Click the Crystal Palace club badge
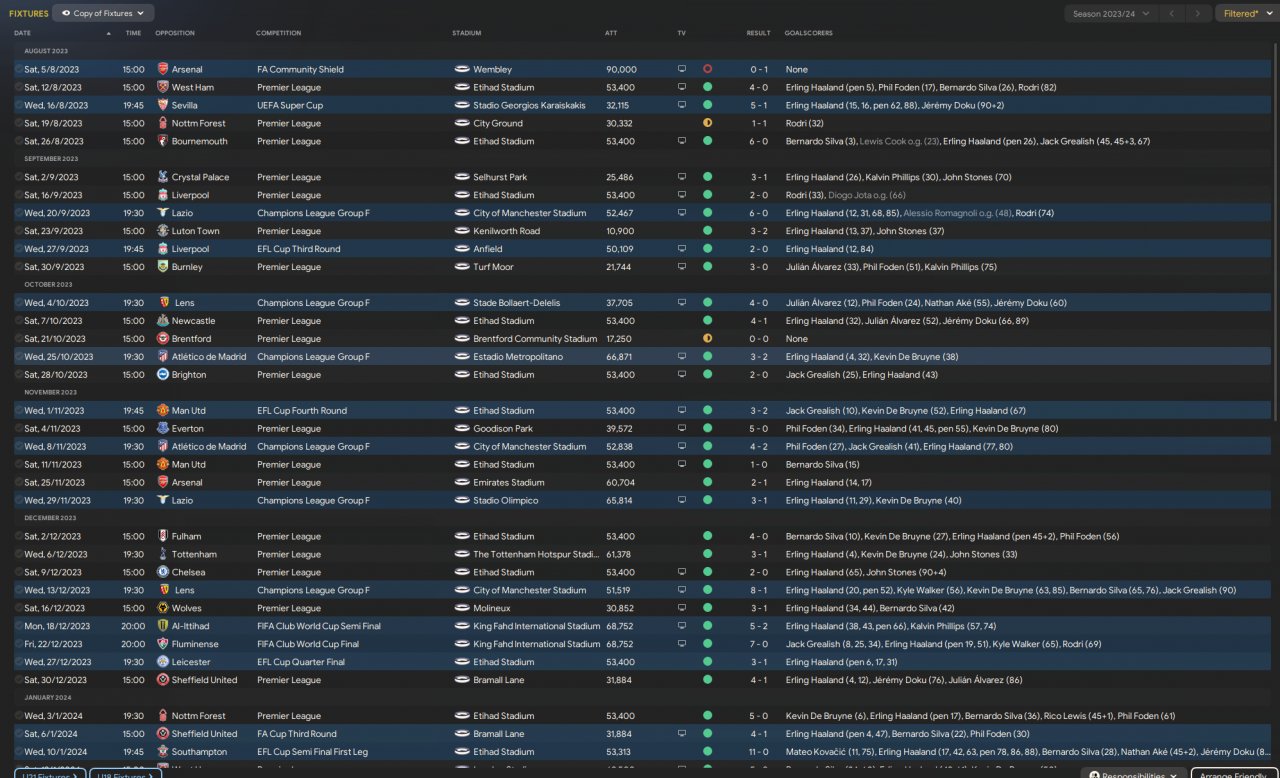Image resolution: width=1280 pixels, height=778 pixels. (163, 177)
